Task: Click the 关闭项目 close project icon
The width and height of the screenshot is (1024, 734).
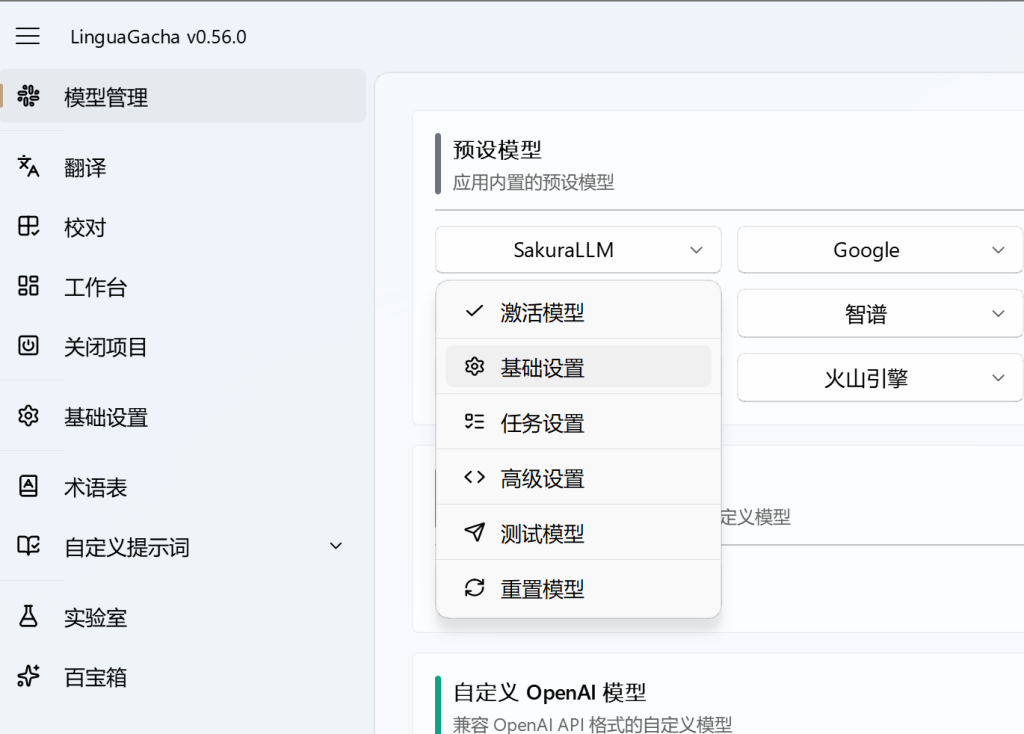Action: point(29,347)
